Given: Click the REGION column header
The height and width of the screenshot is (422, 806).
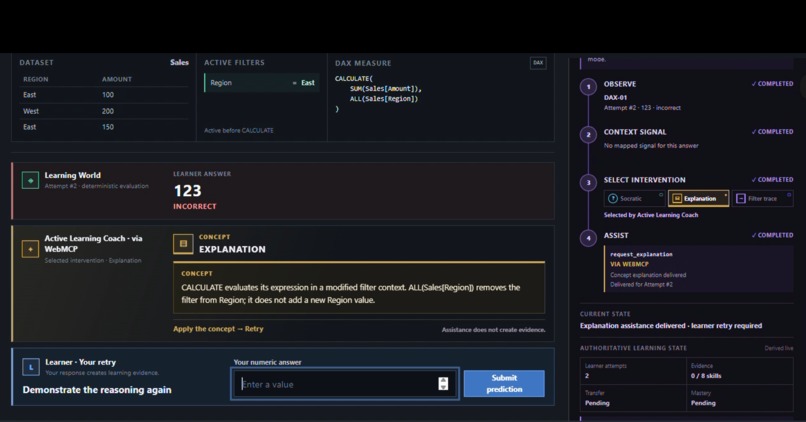Looking at the screenshot, I should [x=35, y=79].
